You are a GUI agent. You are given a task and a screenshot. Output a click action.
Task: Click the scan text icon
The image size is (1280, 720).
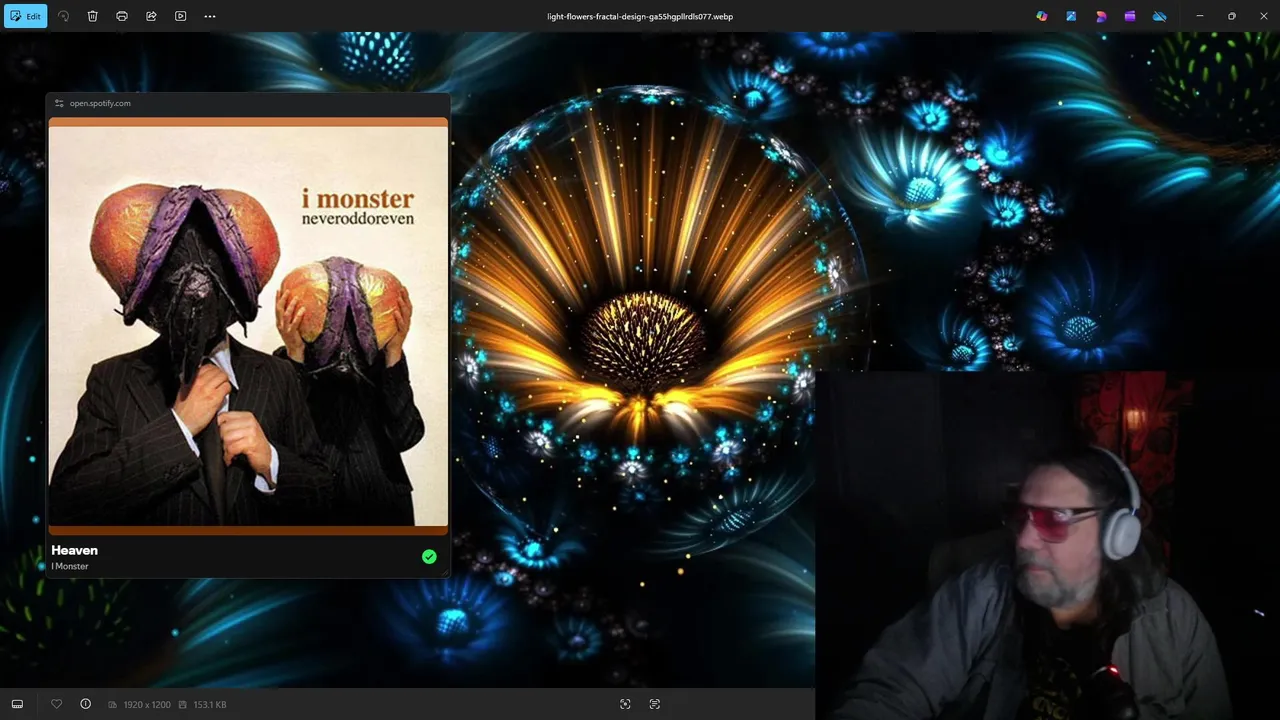point(655,704)
